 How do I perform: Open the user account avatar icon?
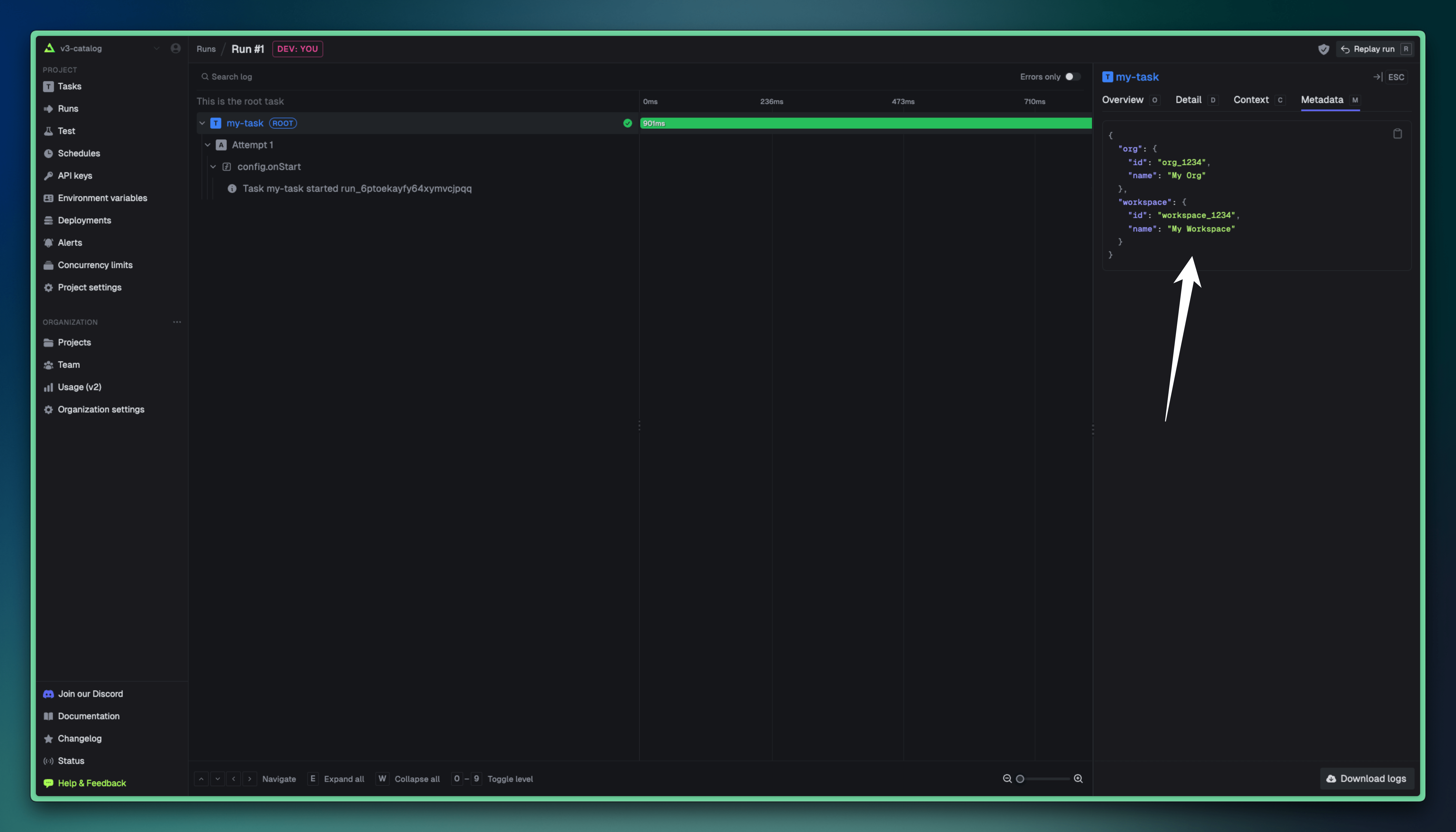click(175, 48)
